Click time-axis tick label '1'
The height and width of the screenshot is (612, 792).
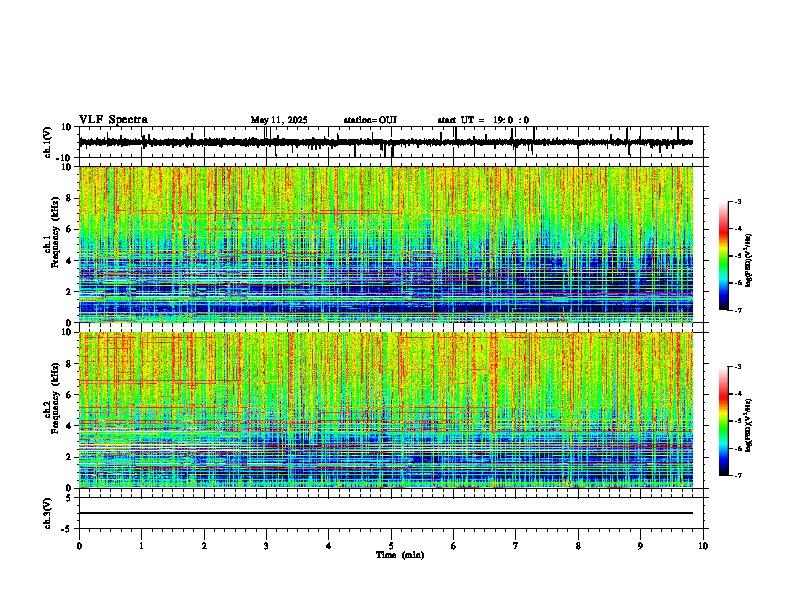pos(141,546)
